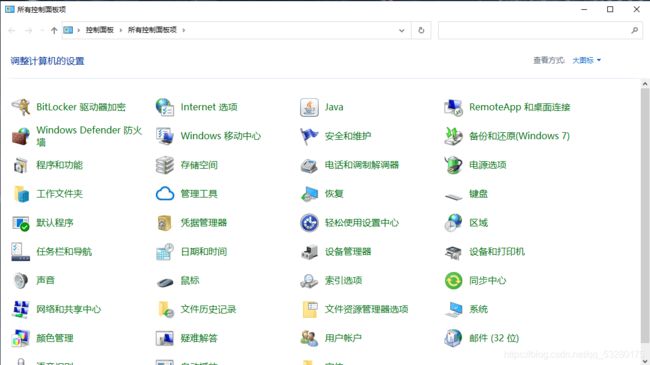Image resolution: width=650 pixels, height=365 pixels.
Task: Click the 控制面板 breadcrumb
Action: tap(99, 30)
